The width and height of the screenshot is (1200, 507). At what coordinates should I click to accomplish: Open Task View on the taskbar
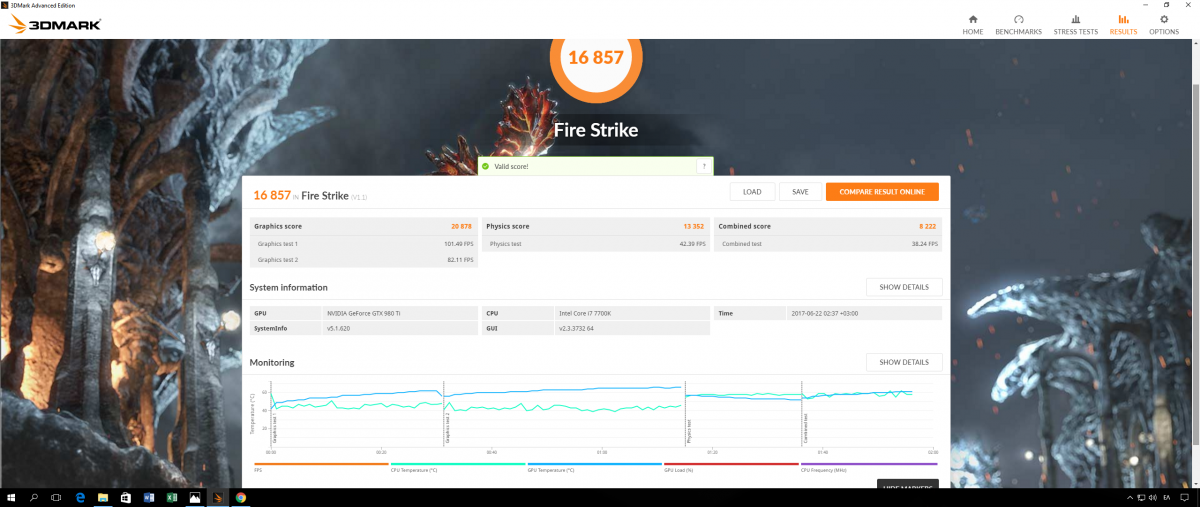tap(57, 497)
